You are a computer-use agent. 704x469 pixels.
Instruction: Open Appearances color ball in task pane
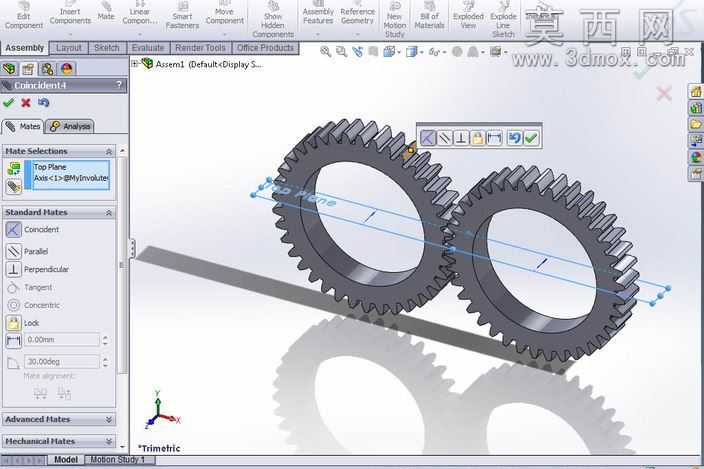696,157
